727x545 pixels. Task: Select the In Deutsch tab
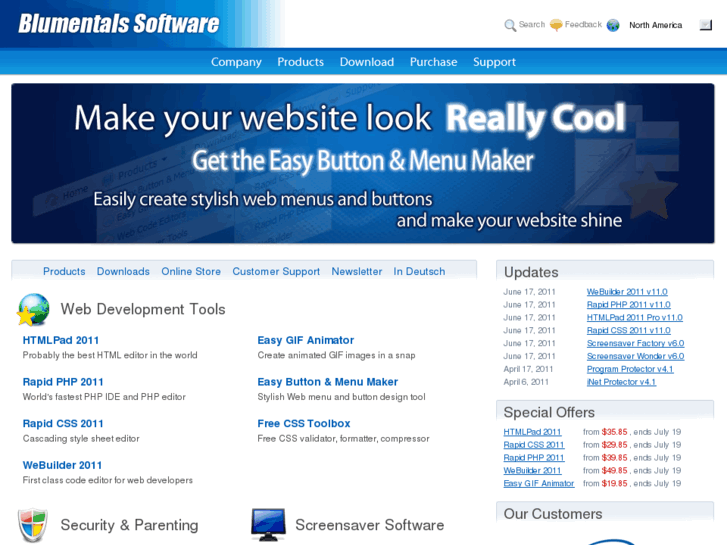click(x=419, y=271)
